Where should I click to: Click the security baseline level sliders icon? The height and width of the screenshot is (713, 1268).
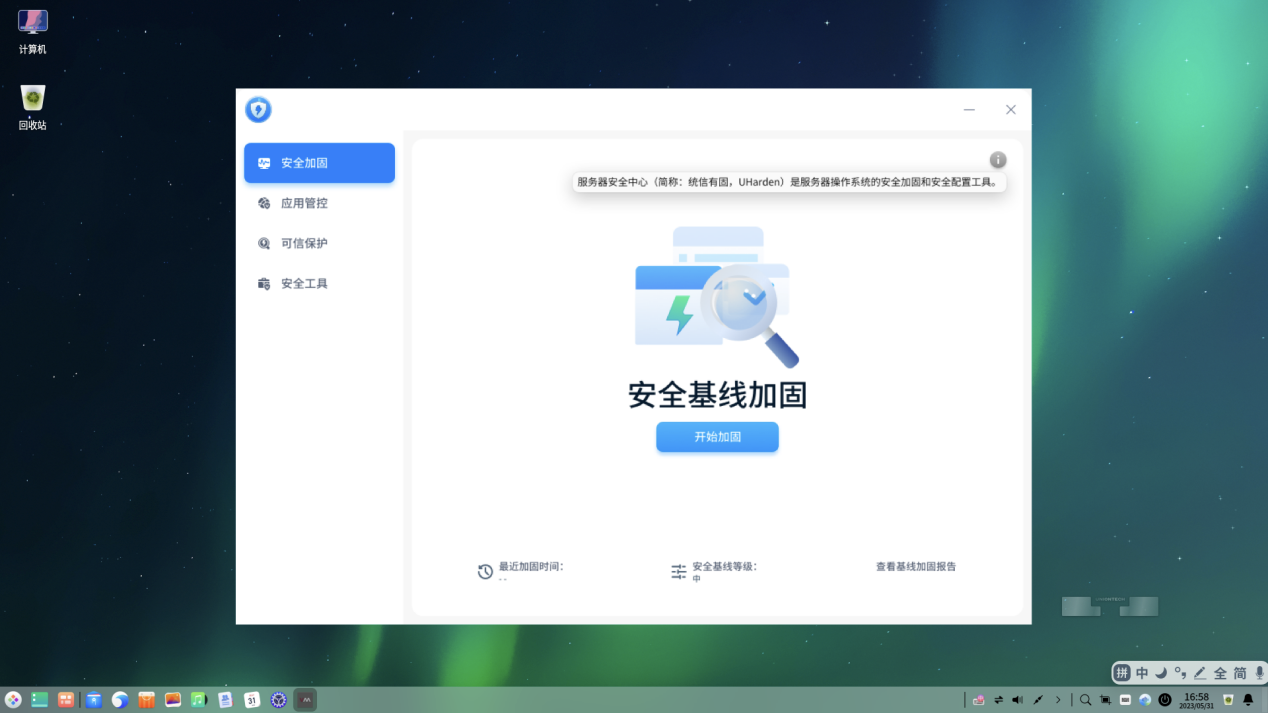pyautogui.click(x=679, y=572)
